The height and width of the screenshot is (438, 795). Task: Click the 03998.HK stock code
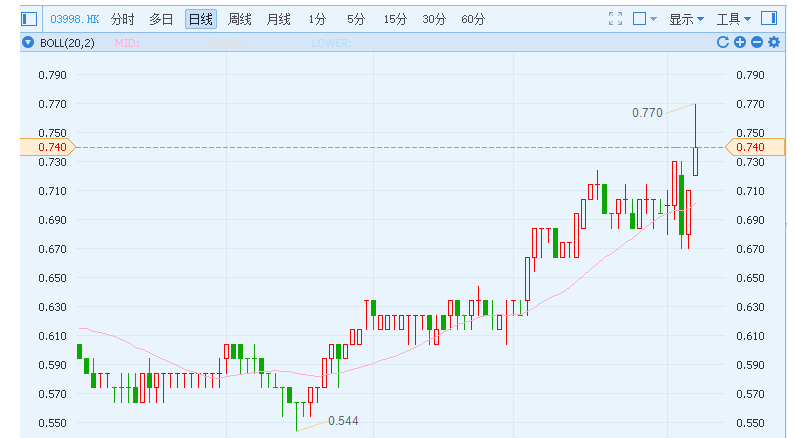(x=75, y=19)
